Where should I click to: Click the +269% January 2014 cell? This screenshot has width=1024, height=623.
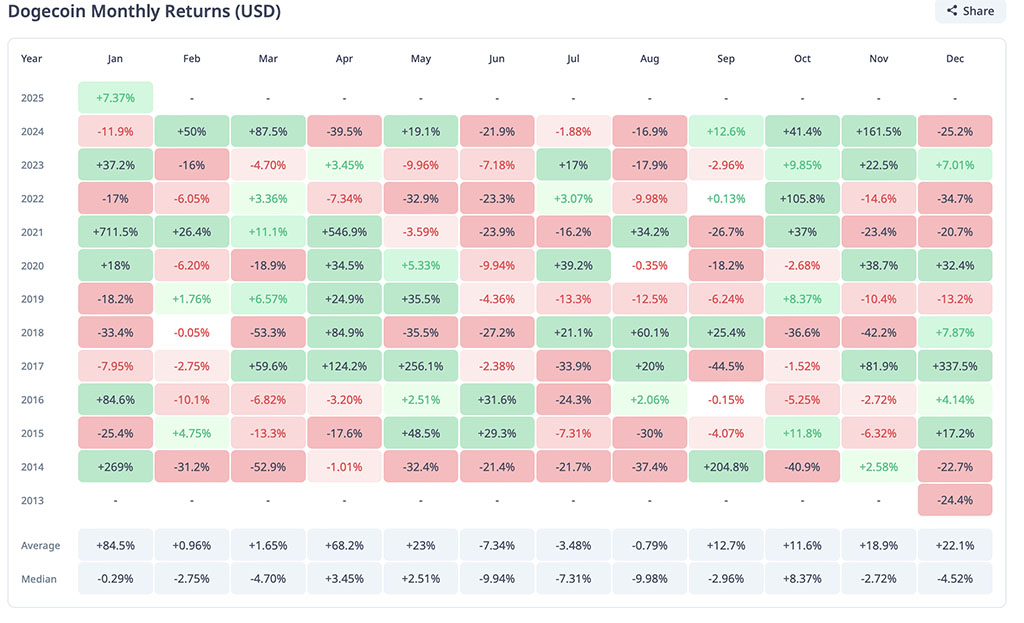(x=115, y=466)
